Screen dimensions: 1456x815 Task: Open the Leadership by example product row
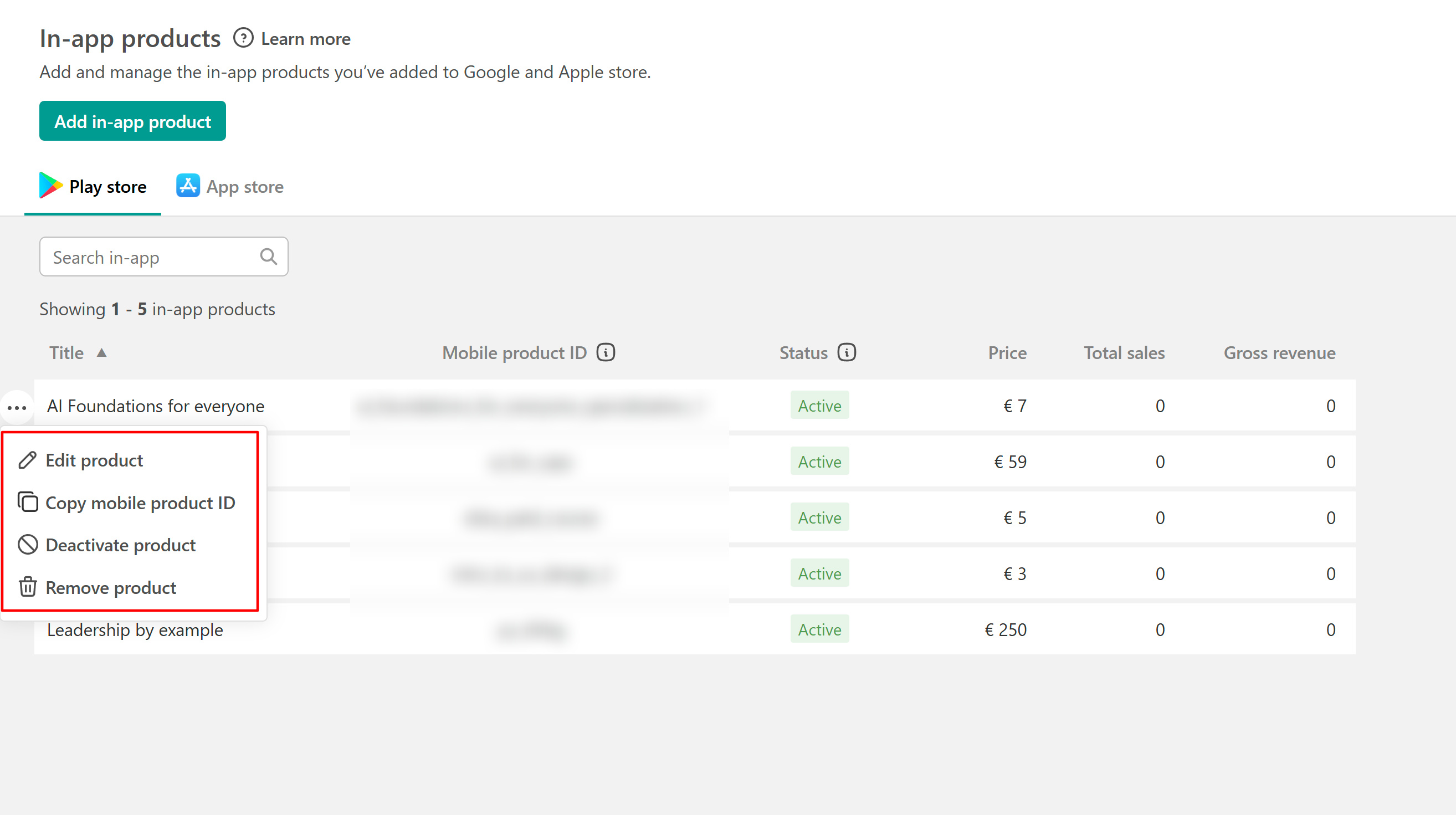pyautogui.click(x=135, y=629)
